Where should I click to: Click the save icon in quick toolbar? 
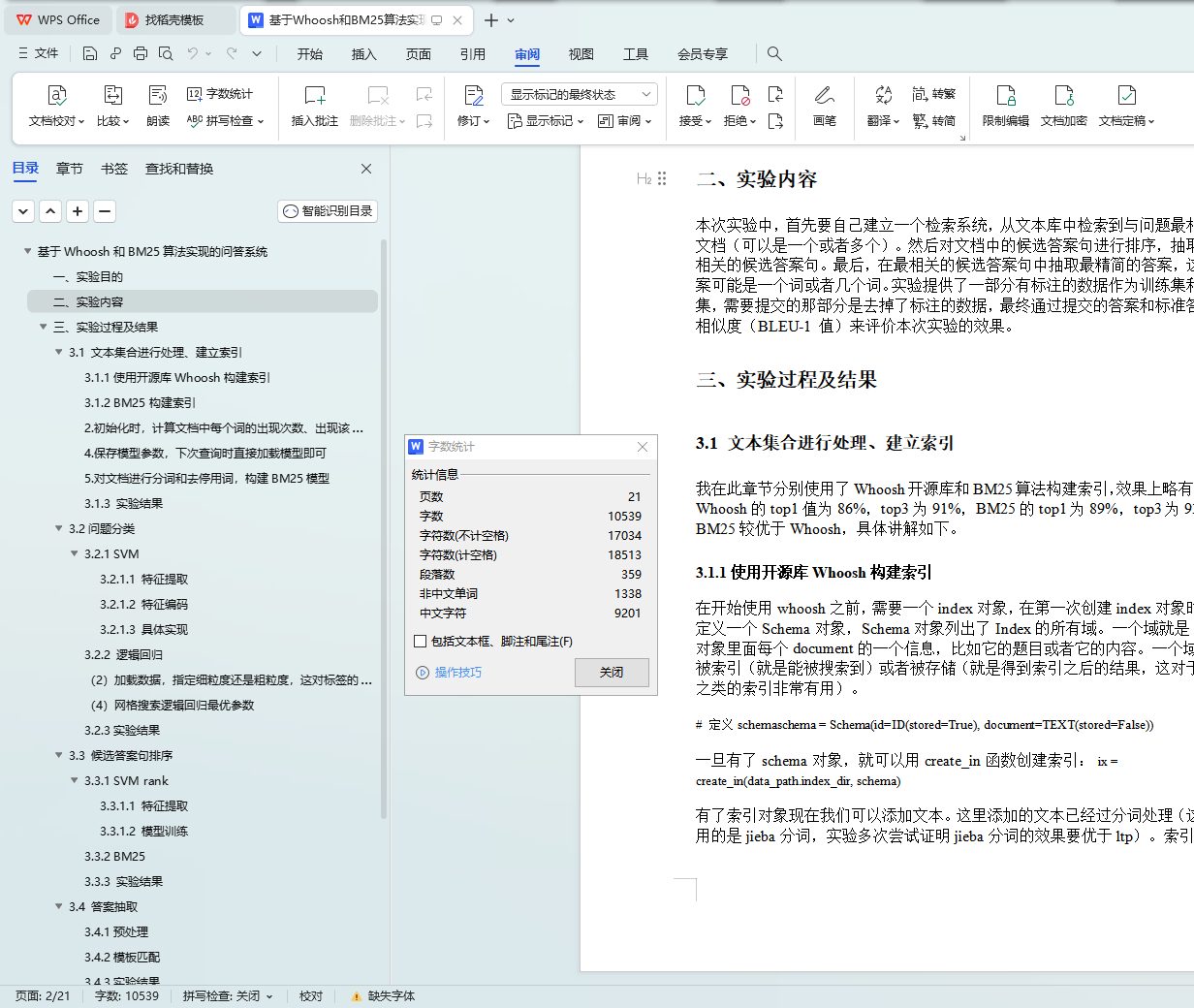click(90, 53)
